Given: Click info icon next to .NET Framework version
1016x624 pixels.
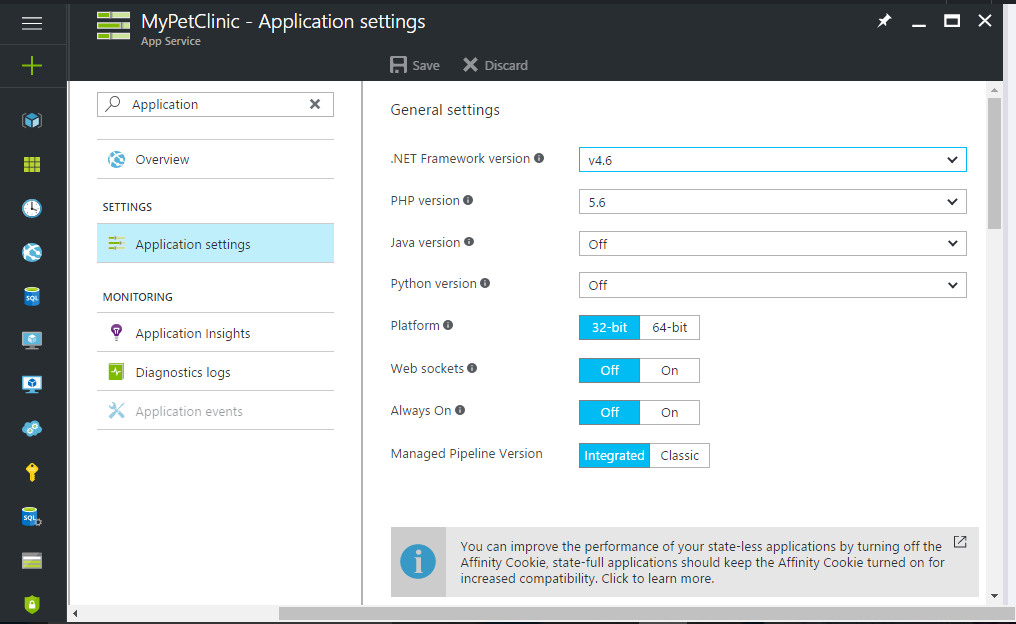Looking at the screenshot, I should (539, 158).
